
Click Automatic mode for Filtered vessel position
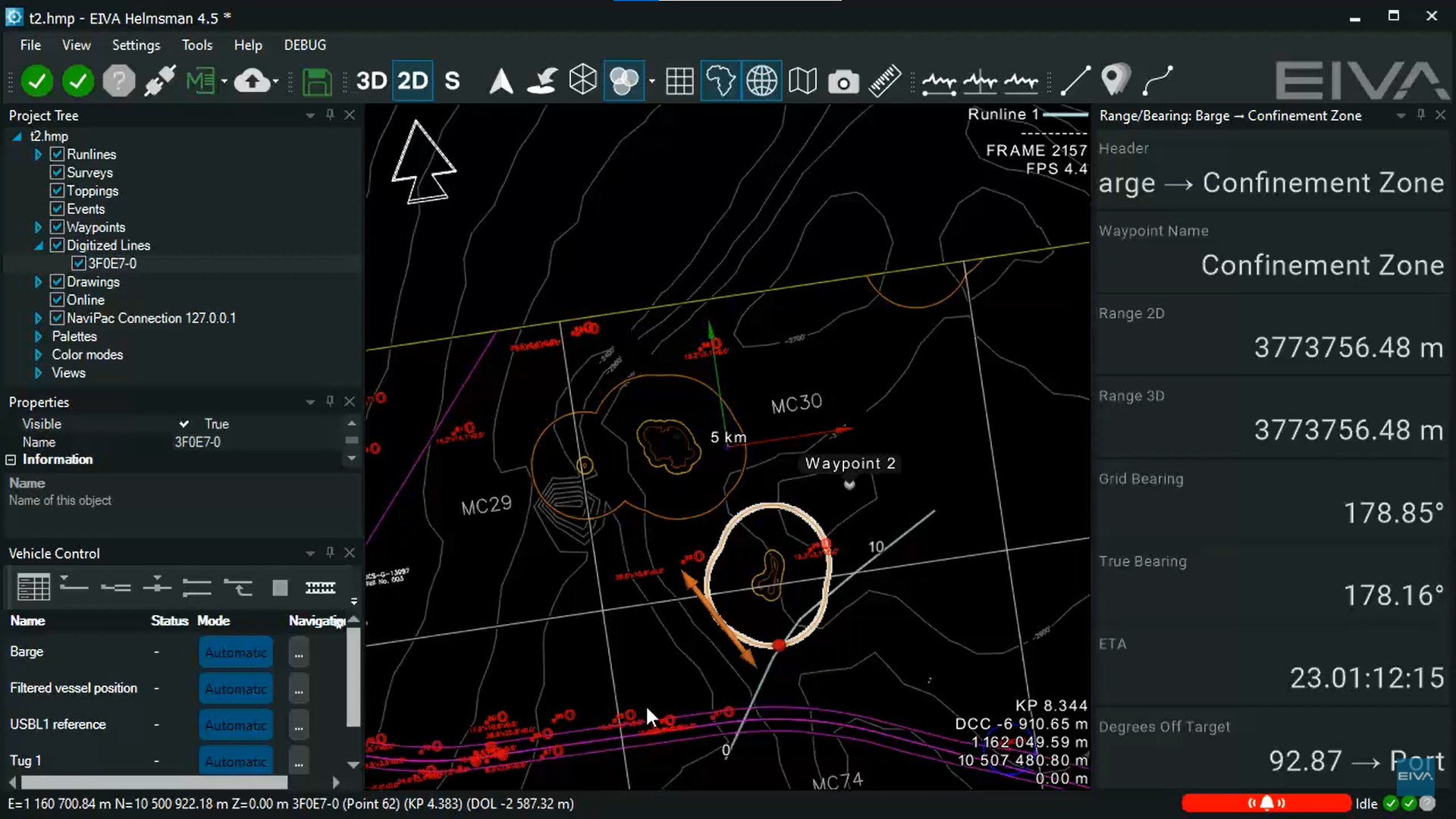[236, 689]
